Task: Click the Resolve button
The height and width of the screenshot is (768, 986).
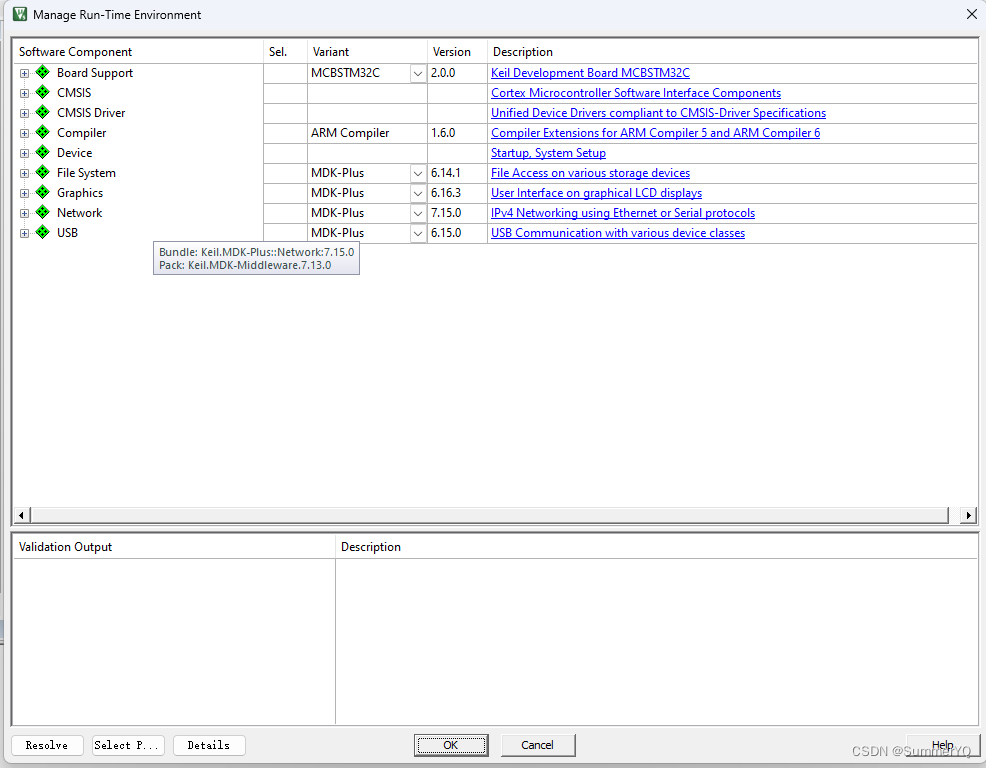Action: click(47, 745)
